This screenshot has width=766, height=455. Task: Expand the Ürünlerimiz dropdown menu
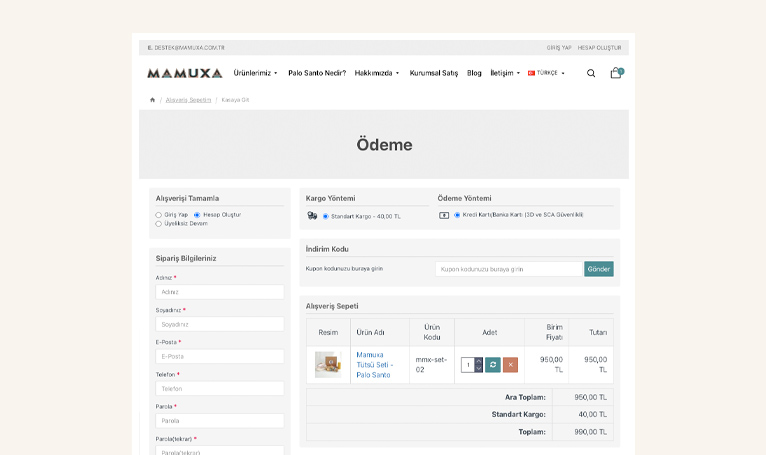pyautogui.click(x=255, y=73)
